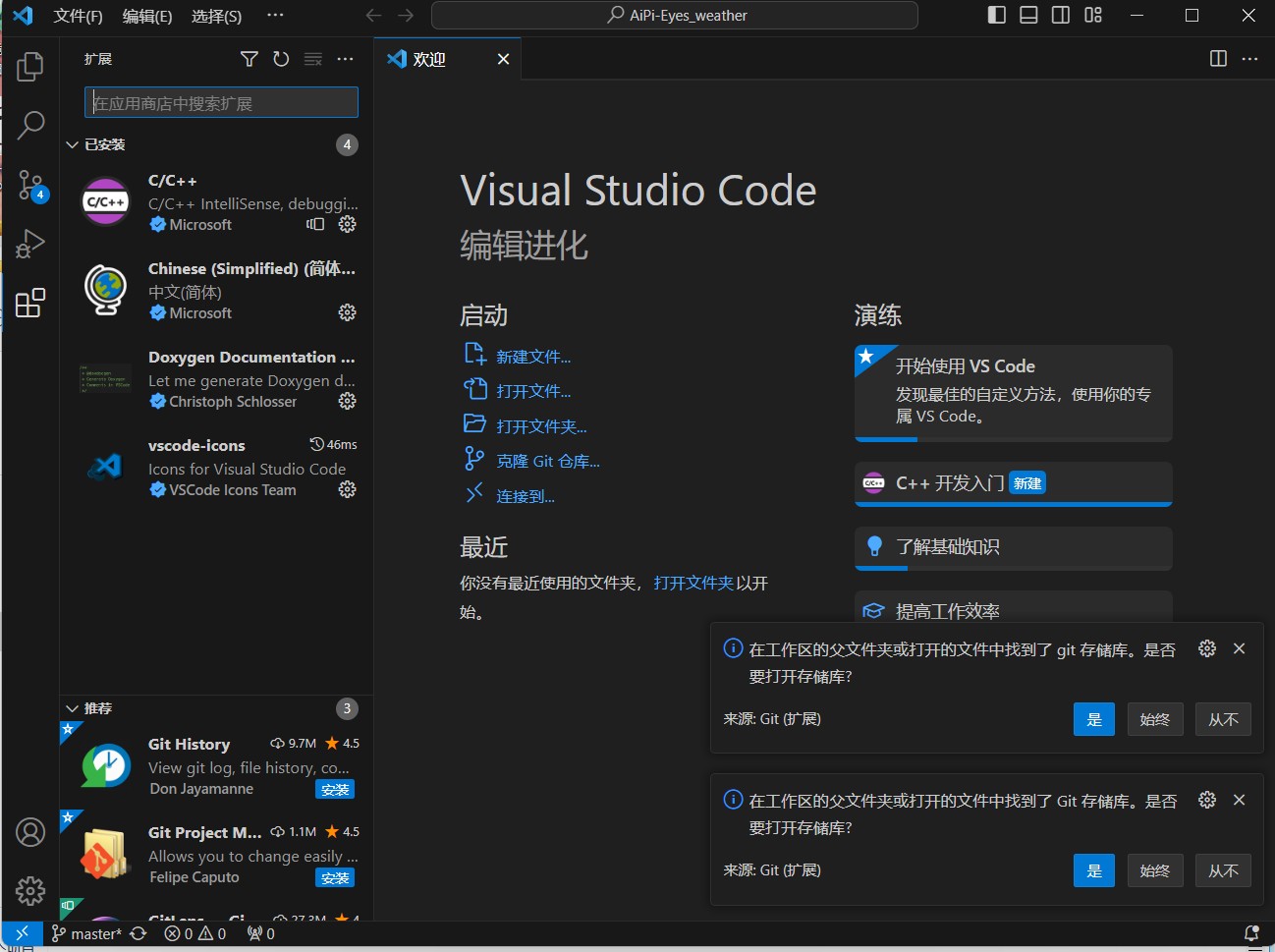Dismiss the first Git notification
The width and height of the screenshot is (1275, 952).
coord(1239,648)
